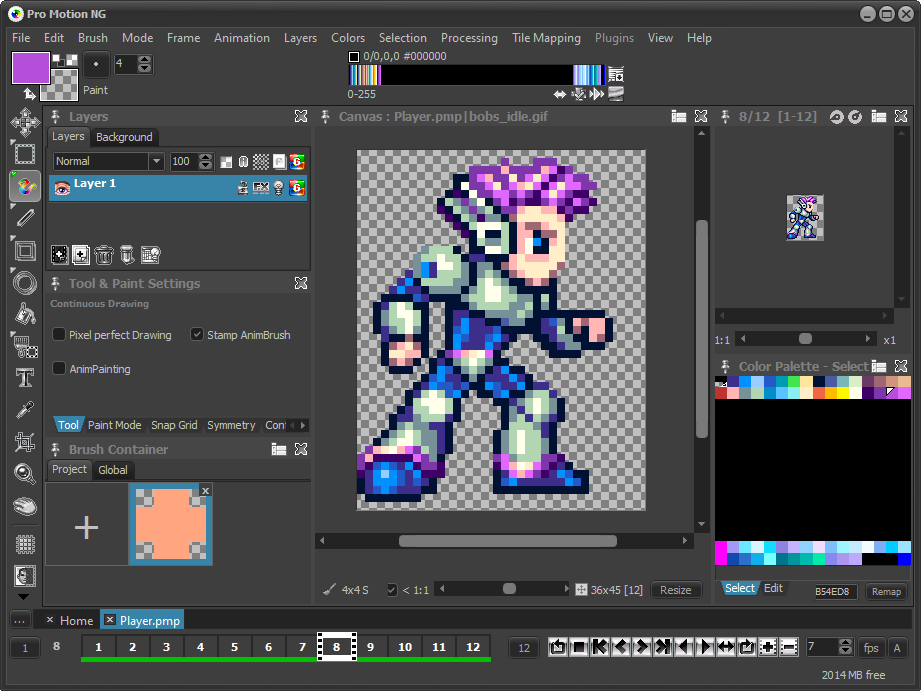Toggle loop playback button

[x=747, y=648]
